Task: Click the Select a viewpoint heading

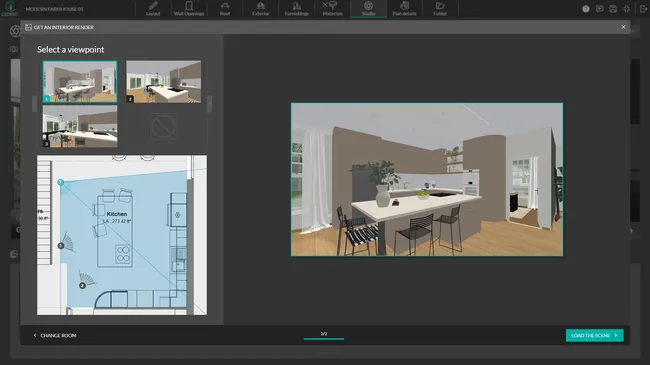Action: click(70, 49)
